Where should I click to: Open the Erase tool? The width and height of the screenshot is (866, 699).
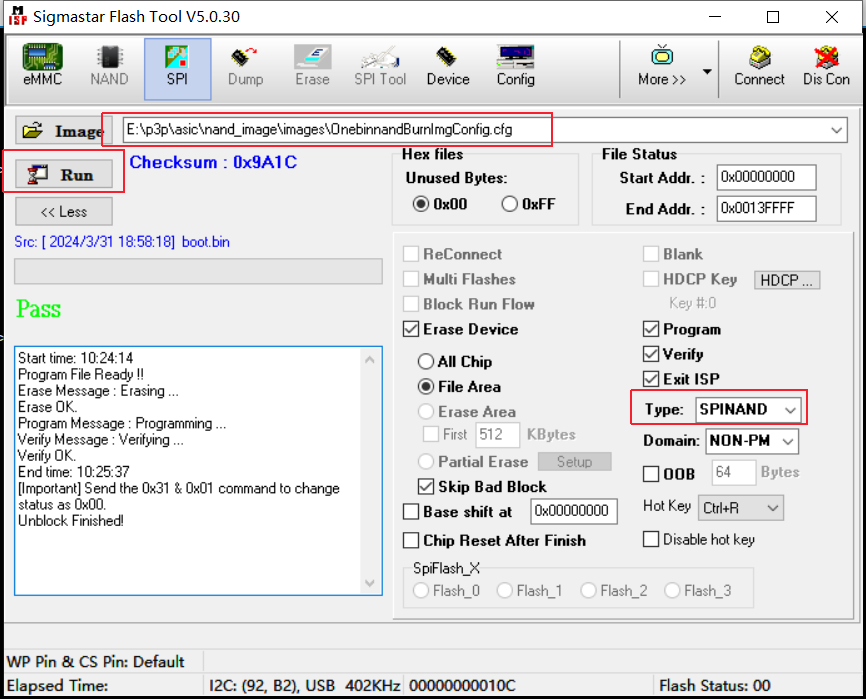tap(313, 66)
